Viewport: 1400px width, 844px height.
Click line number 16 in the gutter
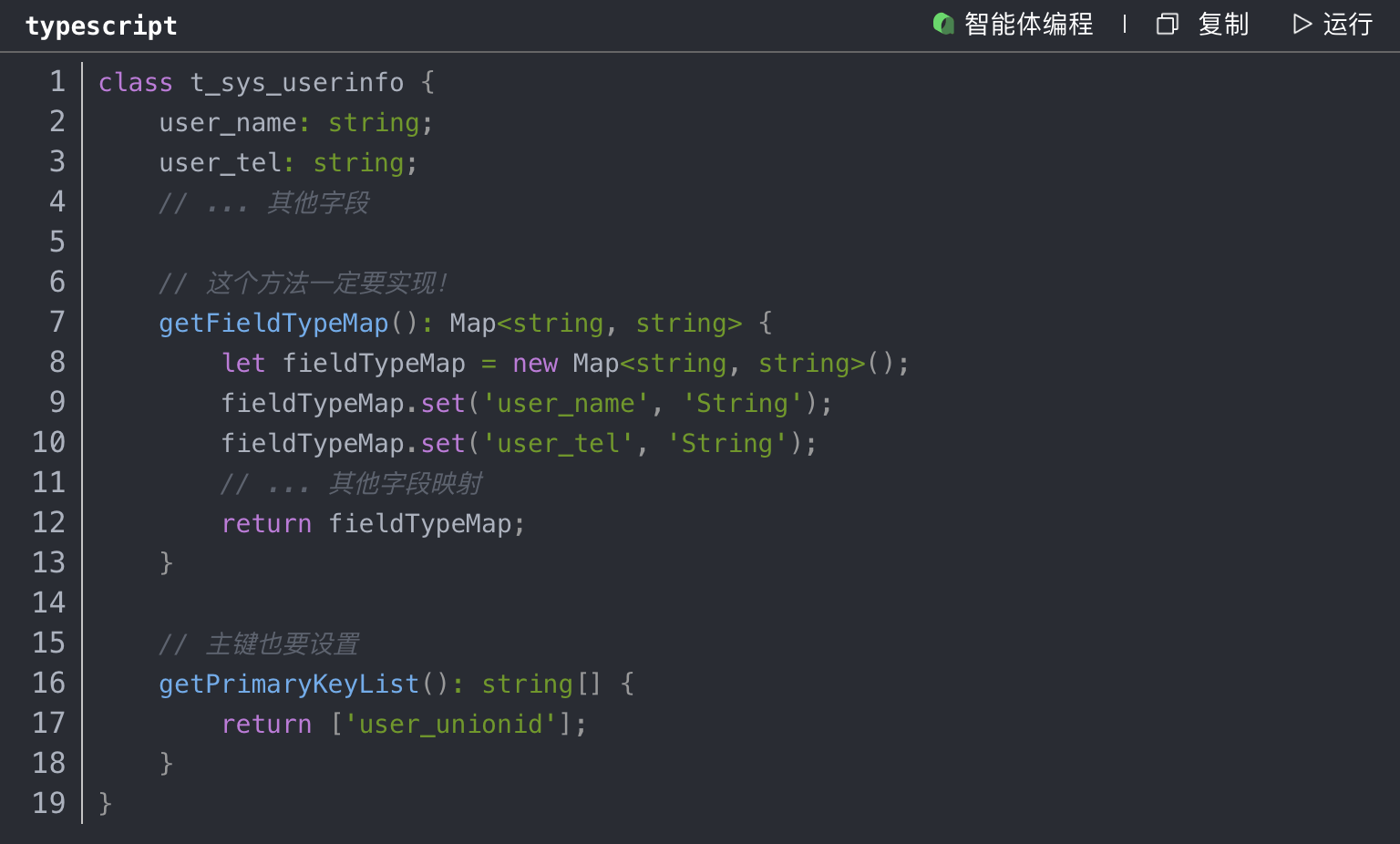click(49, 683)
